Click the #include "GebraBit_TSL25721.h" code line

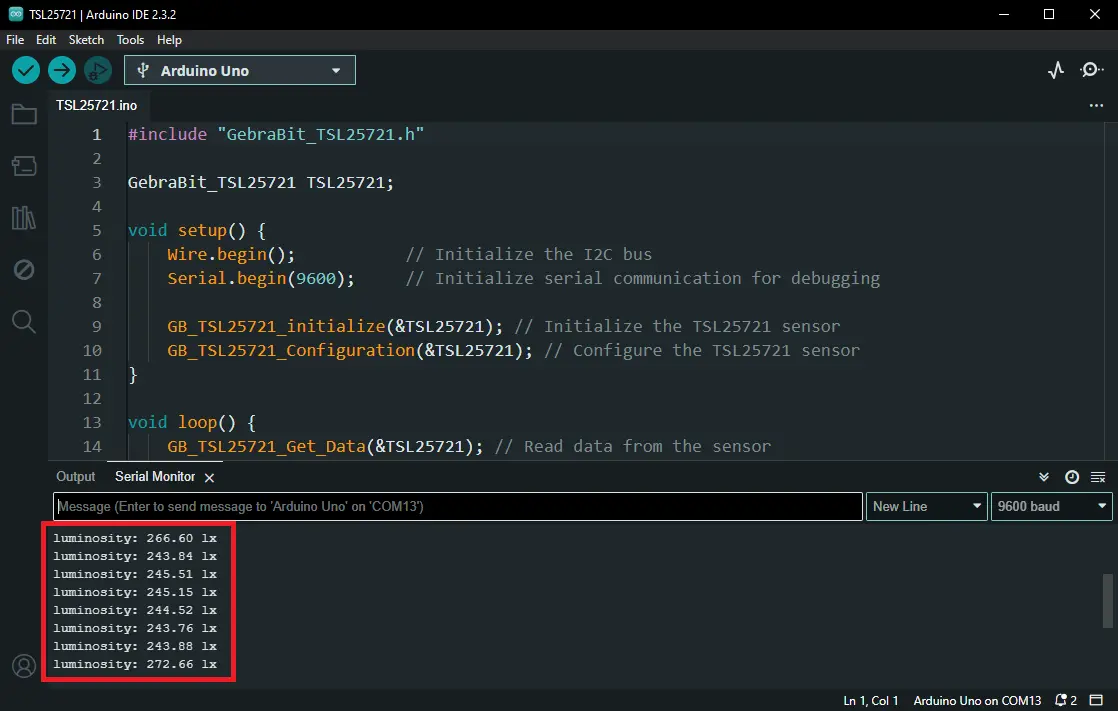[x=276, y=134]
